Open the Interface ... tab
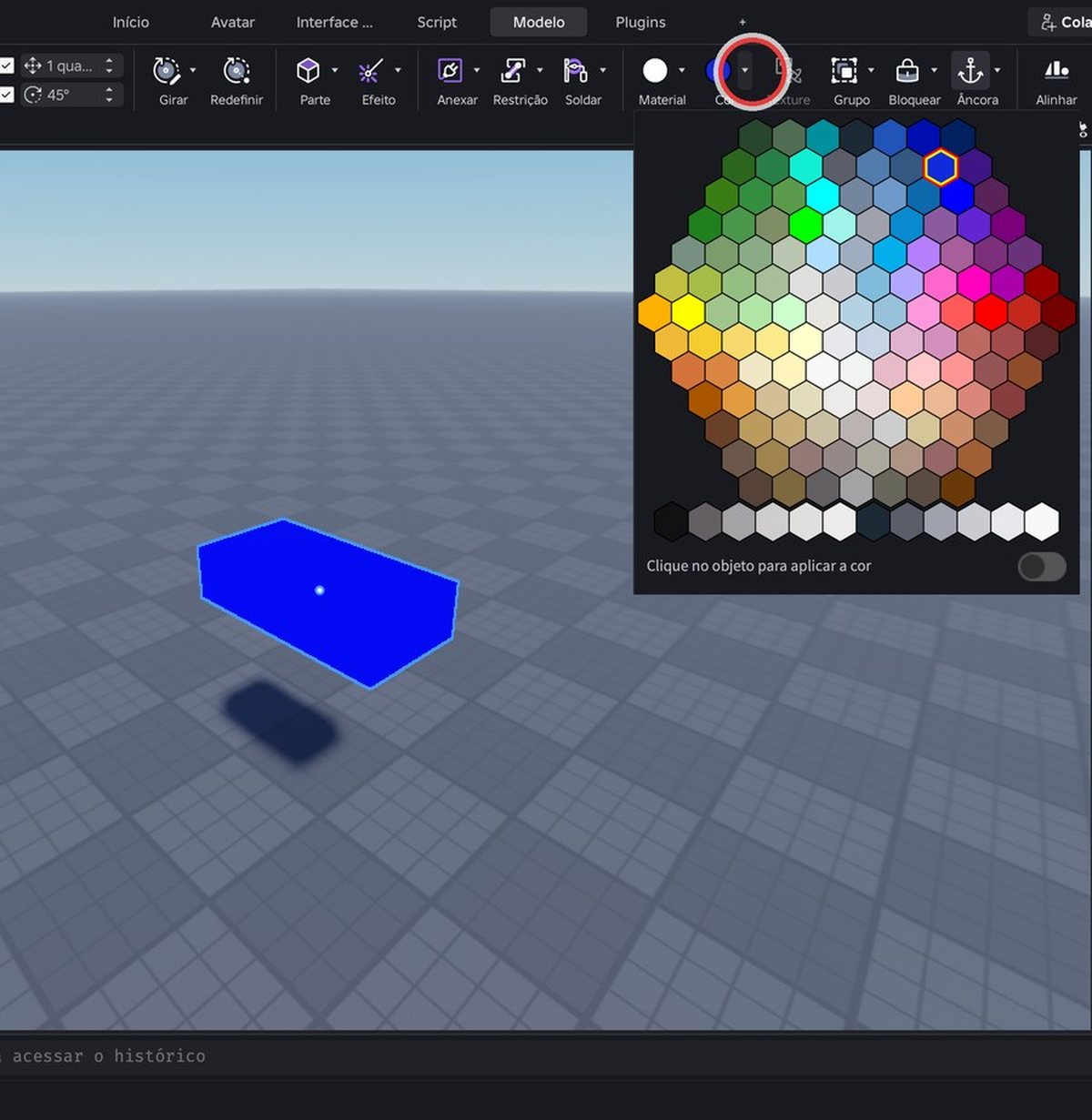 point(335,22)
